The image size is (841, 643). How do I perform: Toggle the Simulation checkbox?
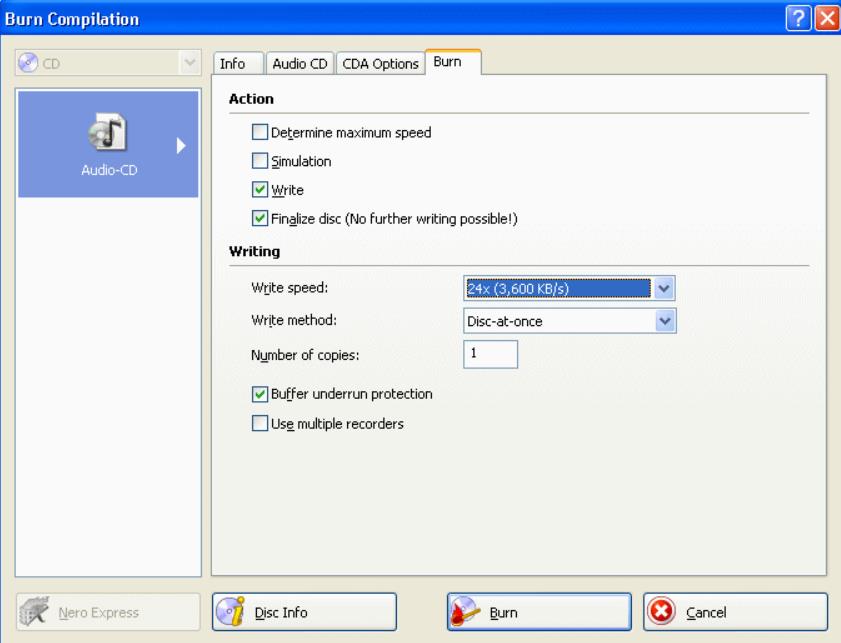tap(260, 160)
